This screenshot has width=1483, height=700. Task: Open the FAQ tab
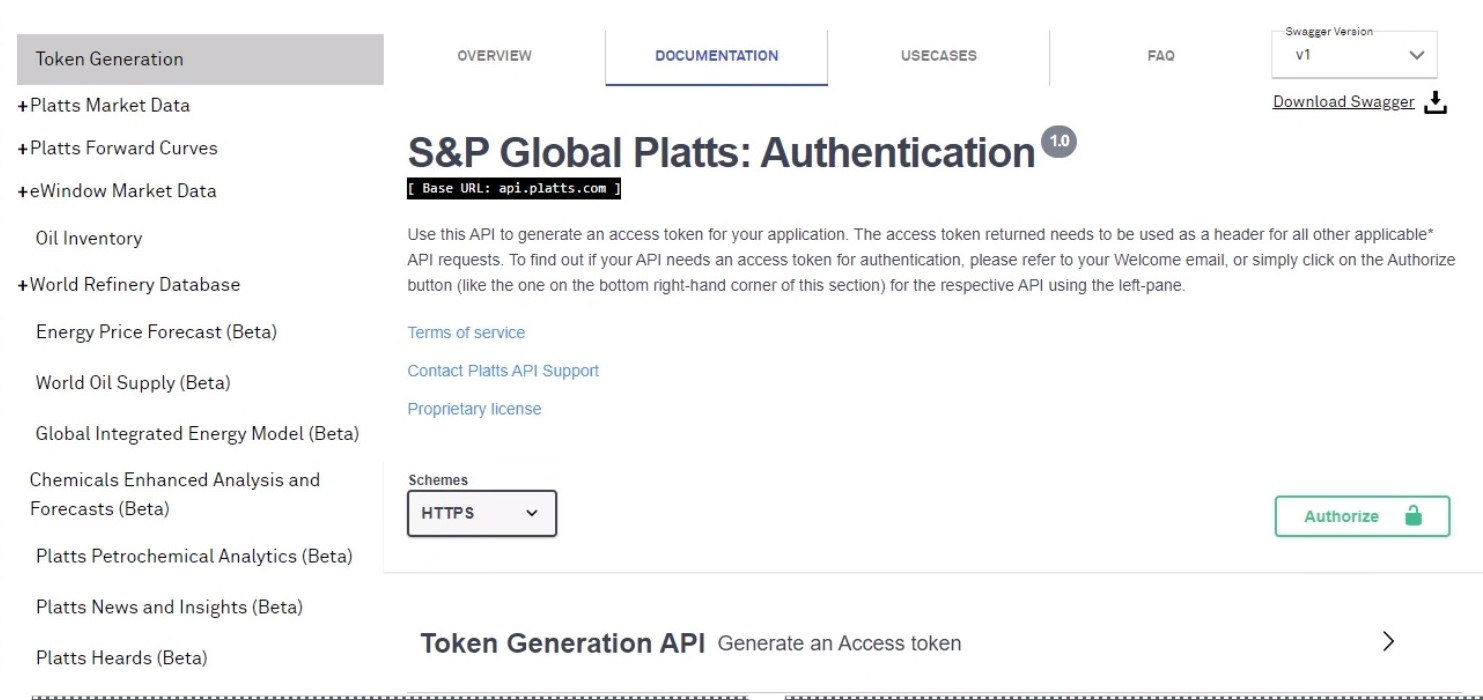click(x=1160, y=56)
